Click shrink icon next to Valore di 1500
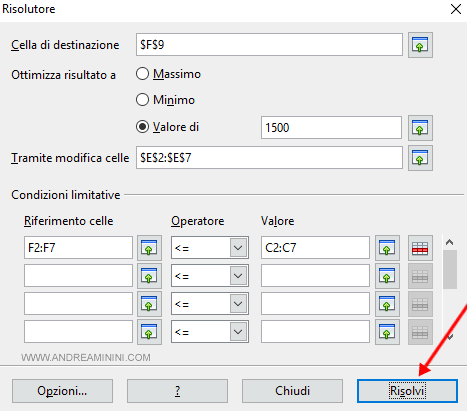 point(420,128)
